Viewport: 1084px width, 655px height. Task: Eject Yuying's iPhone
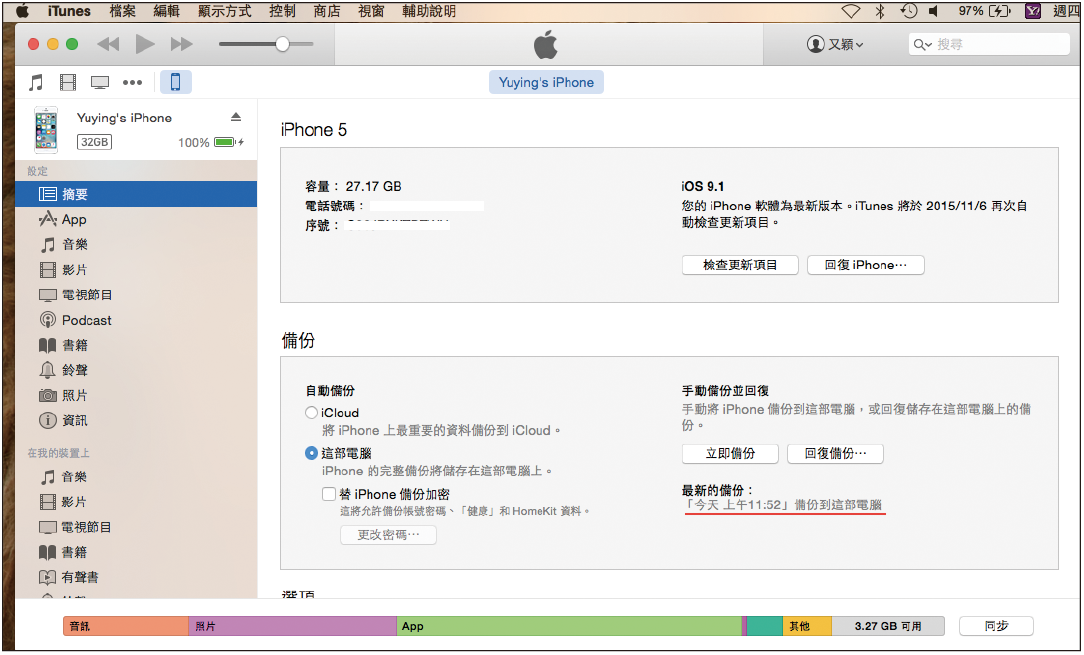tap(236, 117)
